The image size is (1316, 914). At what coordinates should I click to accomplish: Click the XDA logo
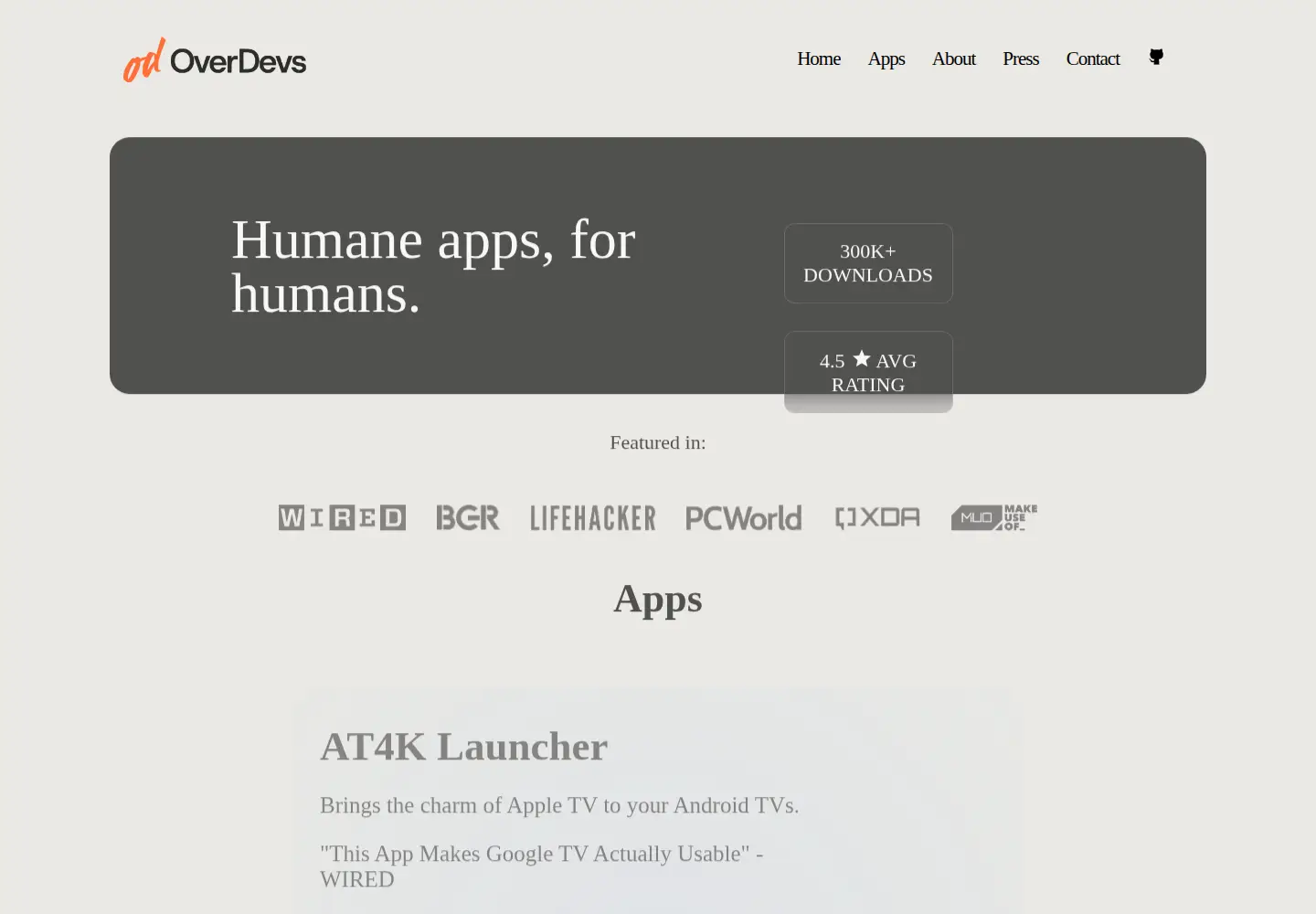[877, 518]
